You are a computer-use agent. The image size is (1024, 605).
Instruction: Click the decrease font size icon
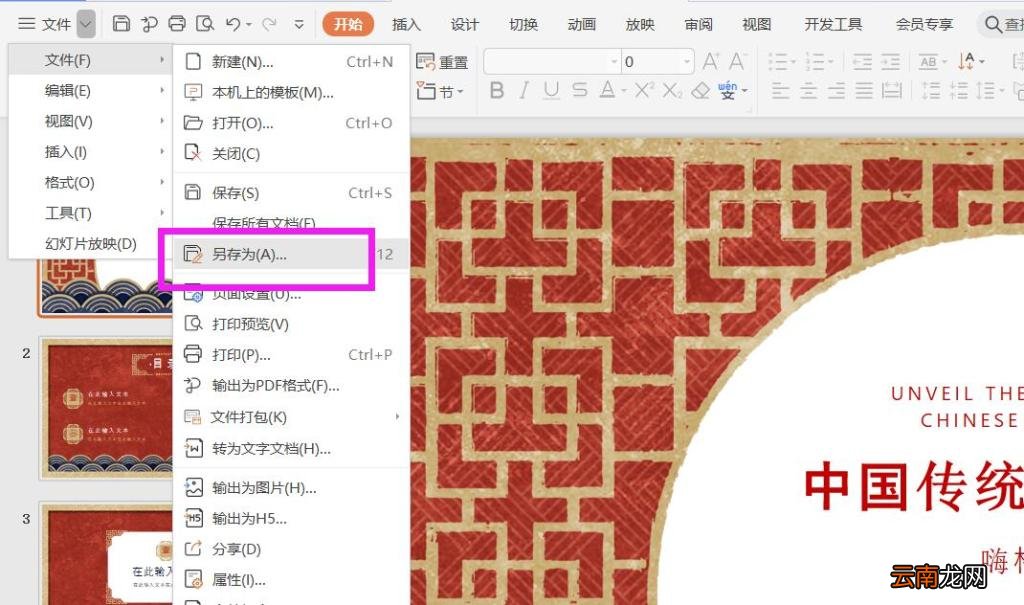[737, 61]
